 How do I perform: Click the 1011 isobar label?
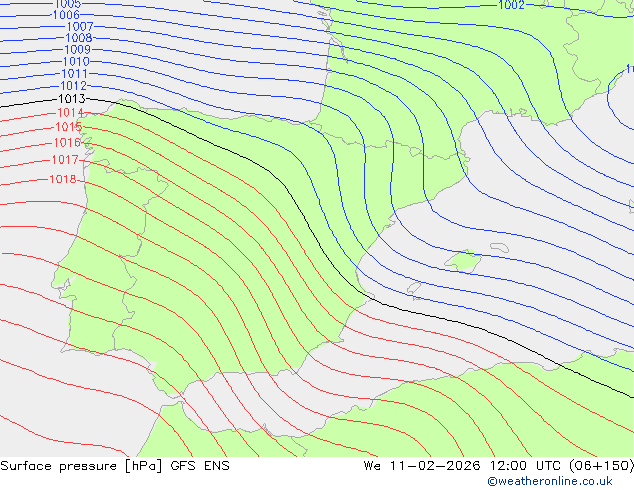point(75,74)
